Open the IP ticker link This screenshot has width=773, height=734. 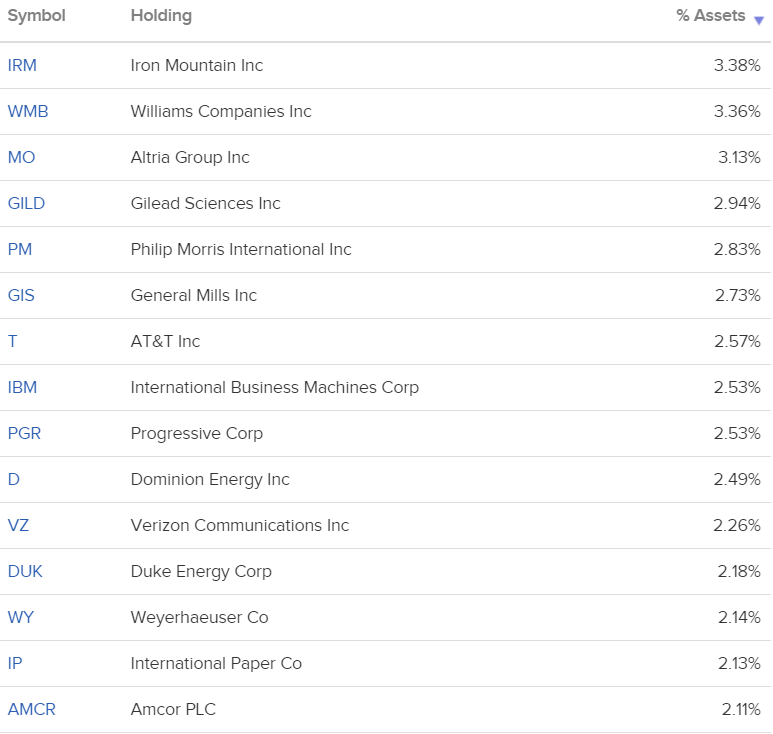pyautogui.click(x=15, y=664)
